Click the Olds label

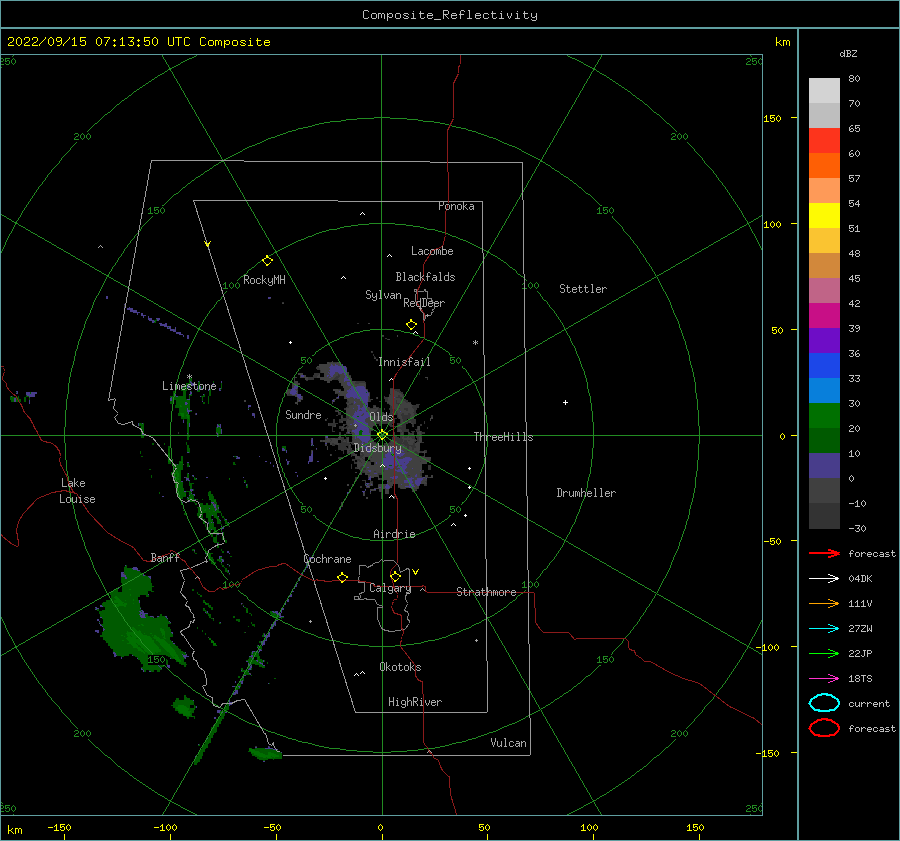381,417
